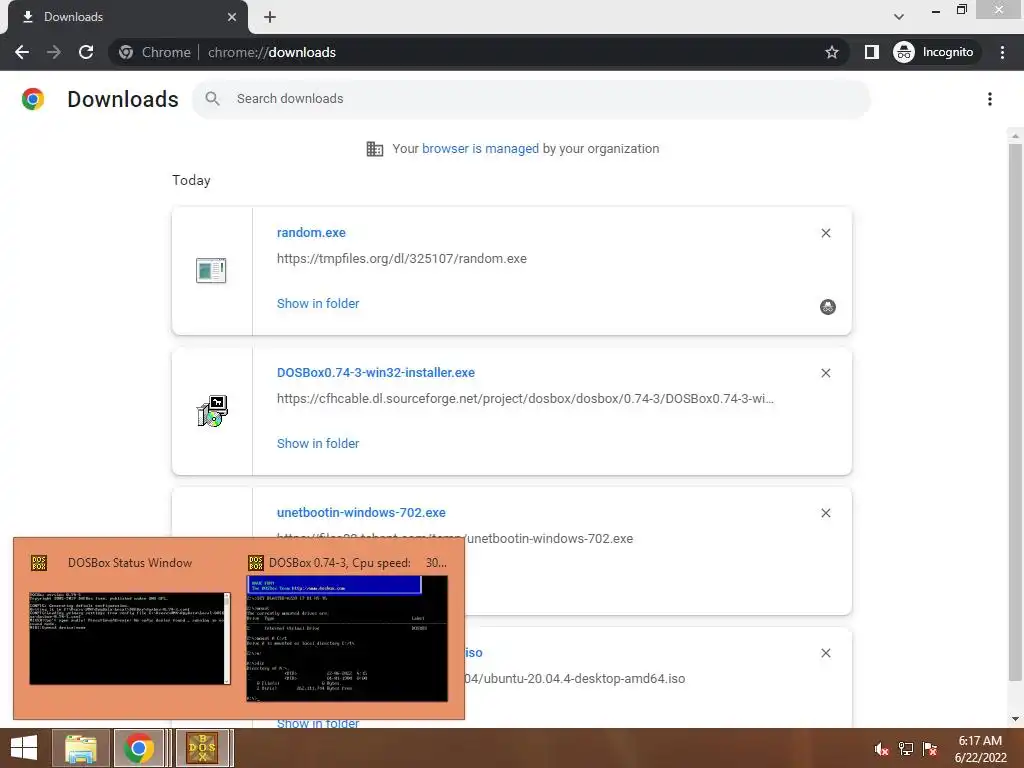
Task: Open the network tray icon
Action: pyautogui.click(x=906, y=749)
